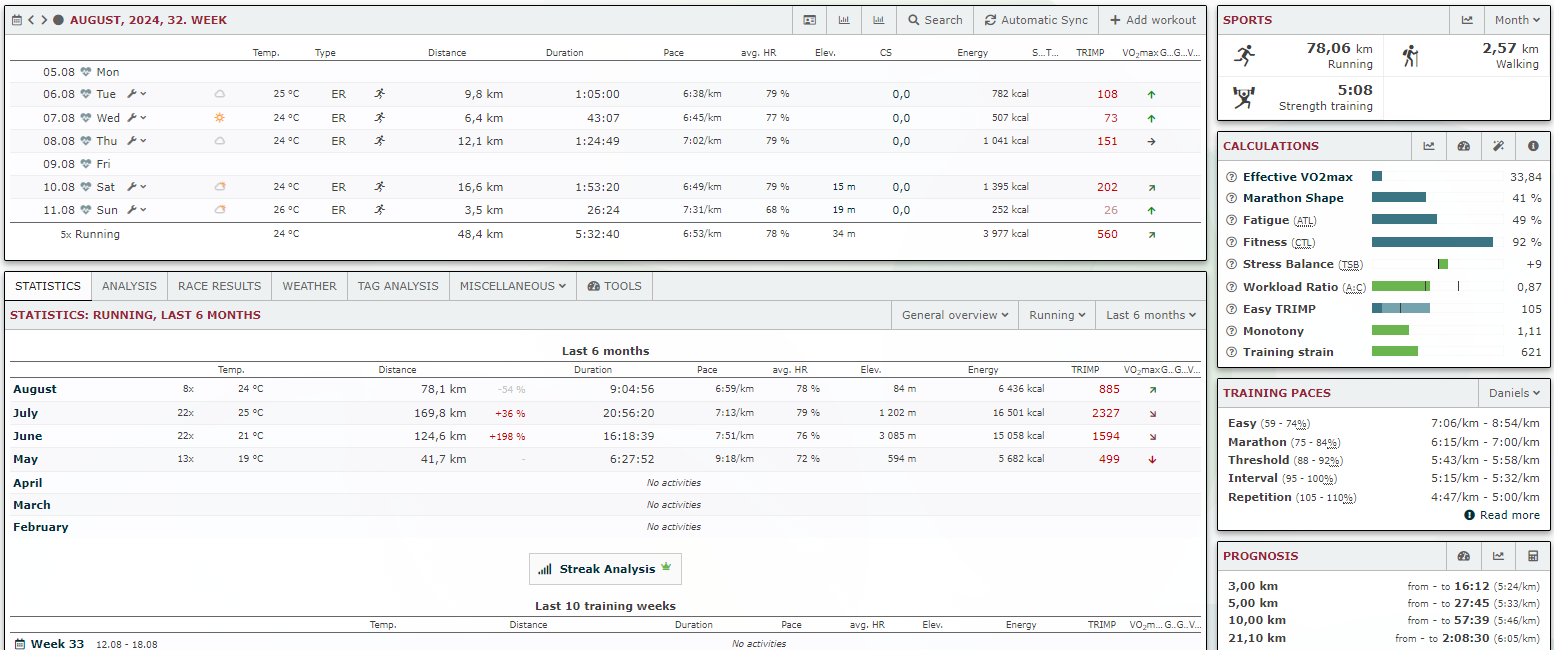
Task: Click the help icon next to Marathon Shape
Action: pyautogui.click(x=1231, y=198)
